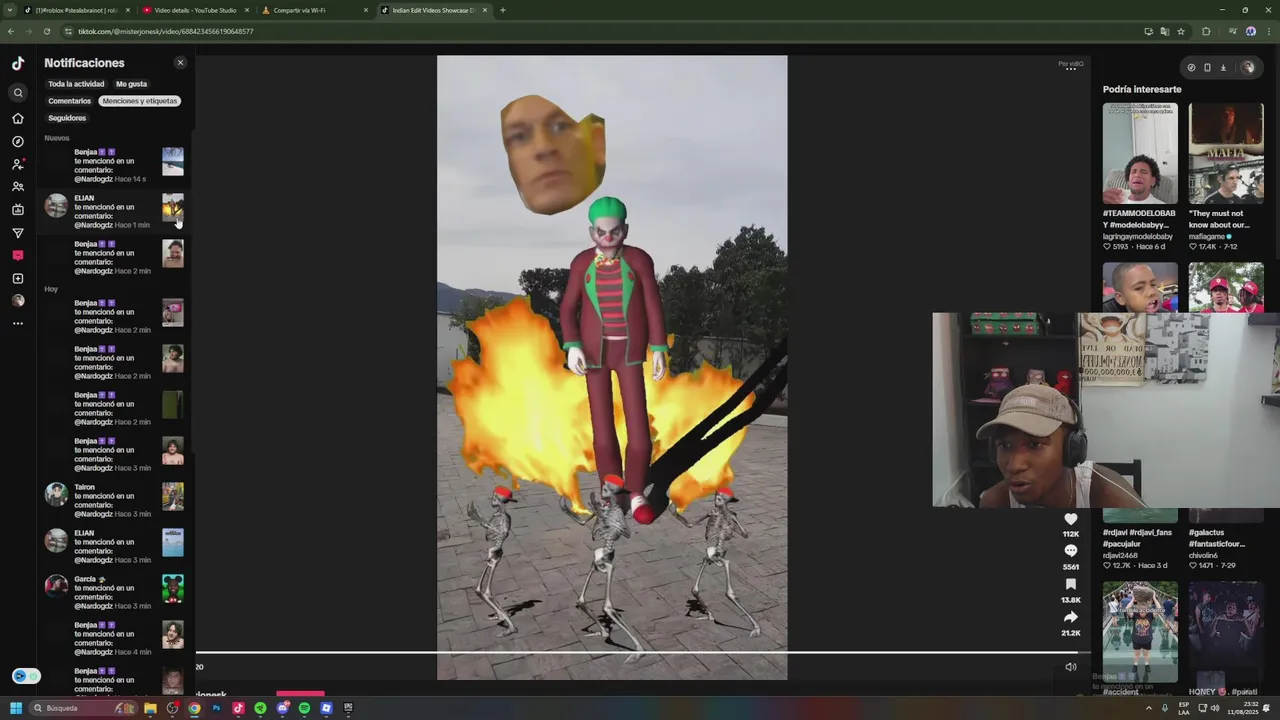Open the Windows Start menu
Image resolution: width=1280 pixels, height=720 pixels.
(x=16, y=708)
